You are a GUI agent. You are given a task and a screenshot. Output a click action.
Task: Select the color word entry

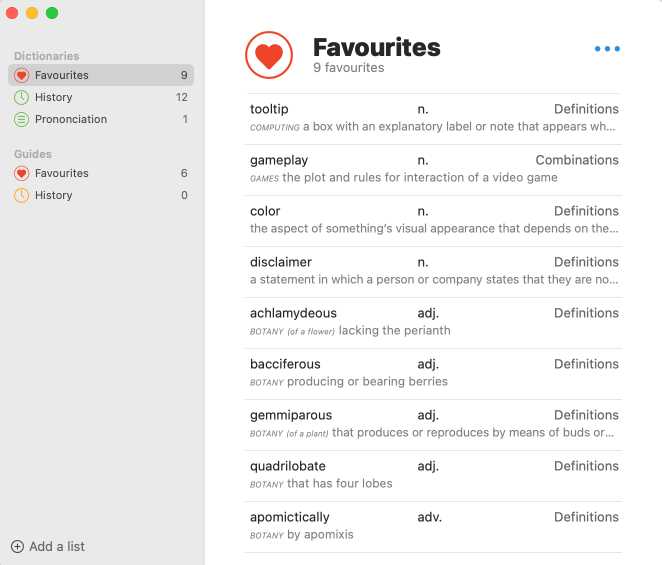[x=433, y=220]
